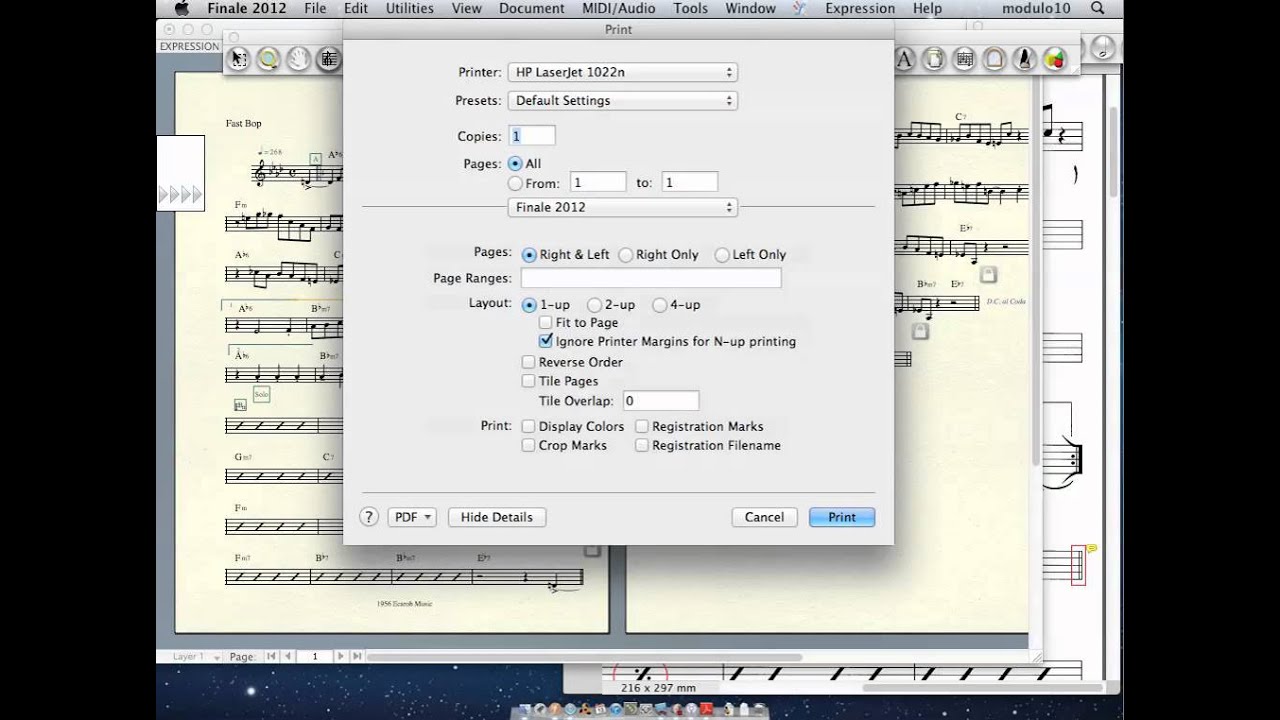Select Left Only pages option
Screen dimensions: 1280x720
(722, 255)
